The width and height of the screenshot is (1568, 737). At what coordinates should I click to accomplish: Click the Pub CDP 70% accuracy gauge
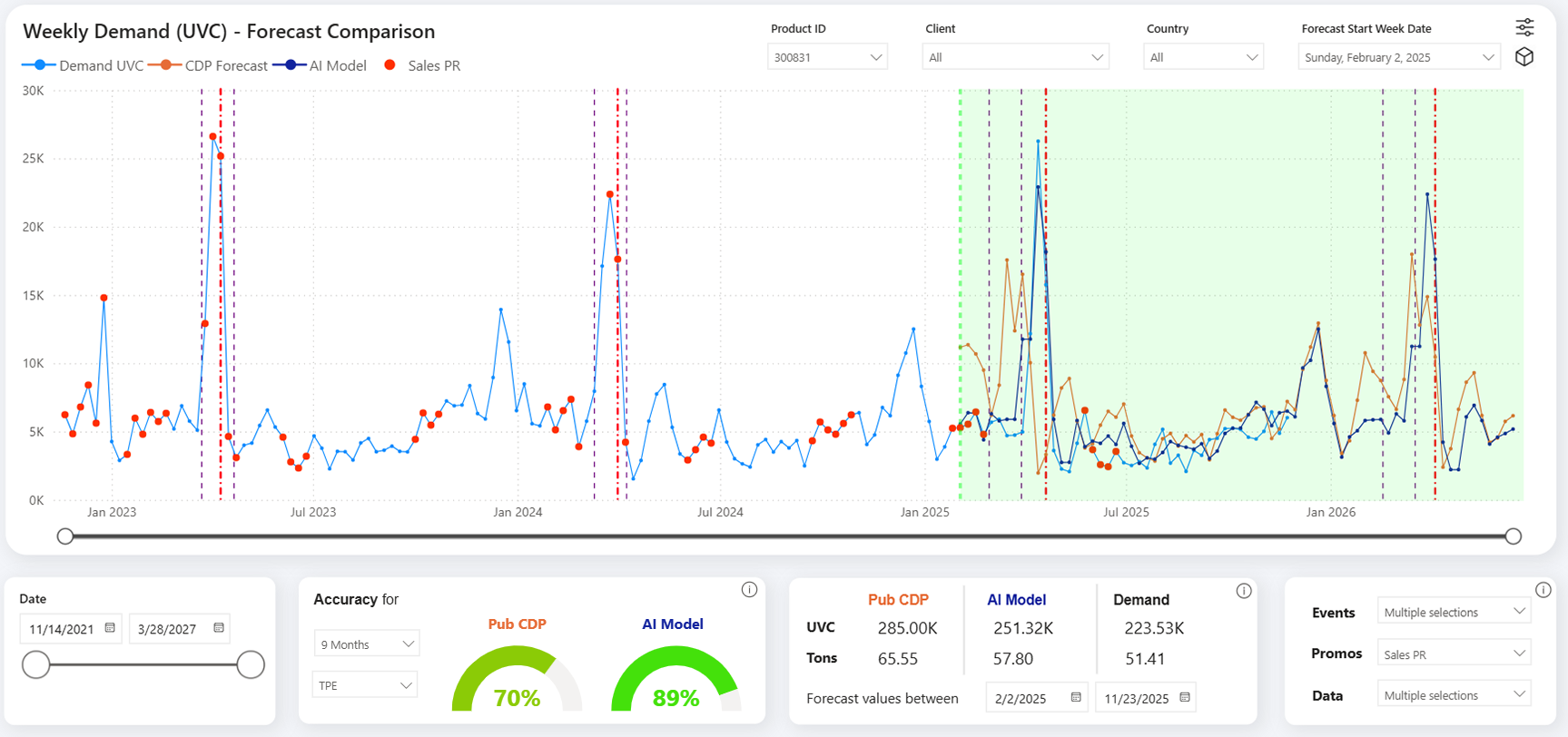point(517,678)
